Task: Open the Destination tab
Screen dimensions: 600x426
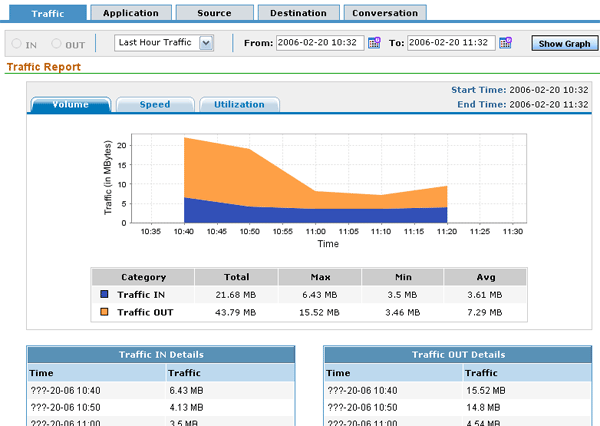Action: (x=298, y=13)
